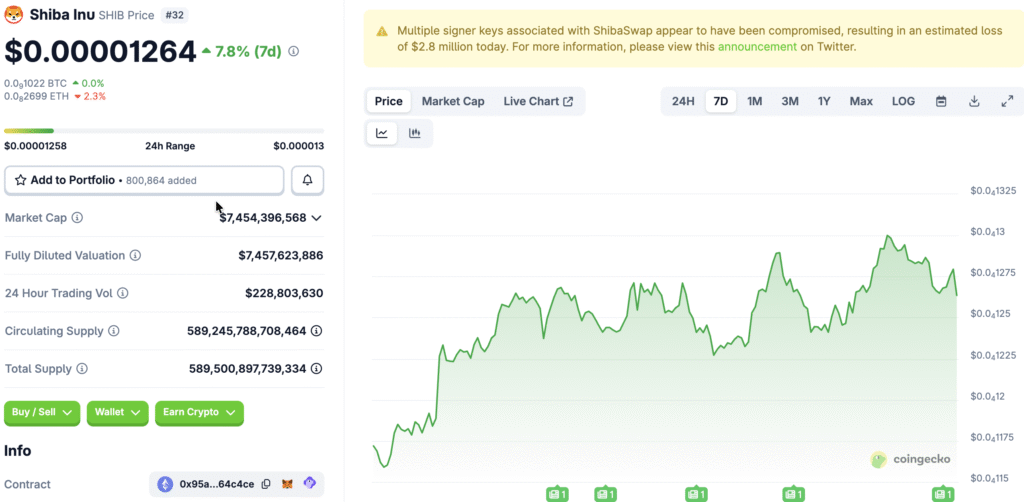The width and height of the screenshot is (1024, 502).
Task: Switch to the Market Cap chart tab
Action: [453, 101]
